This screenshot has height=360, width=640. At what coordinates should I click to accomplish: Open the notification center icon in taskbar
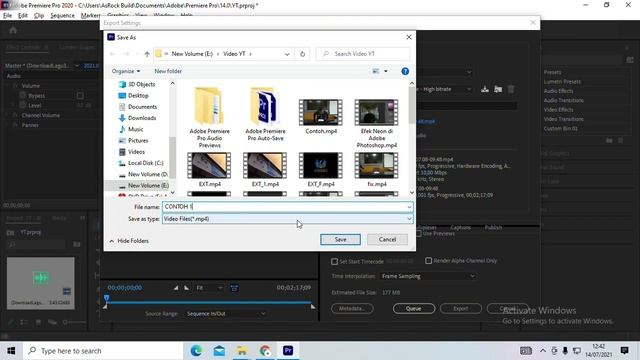pos(624,351)
